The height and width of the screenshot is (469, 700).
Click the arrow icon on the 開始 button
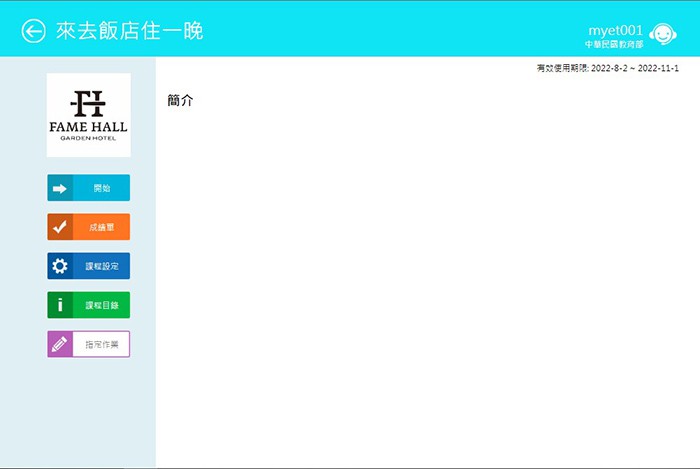click(x=60, y=188)
